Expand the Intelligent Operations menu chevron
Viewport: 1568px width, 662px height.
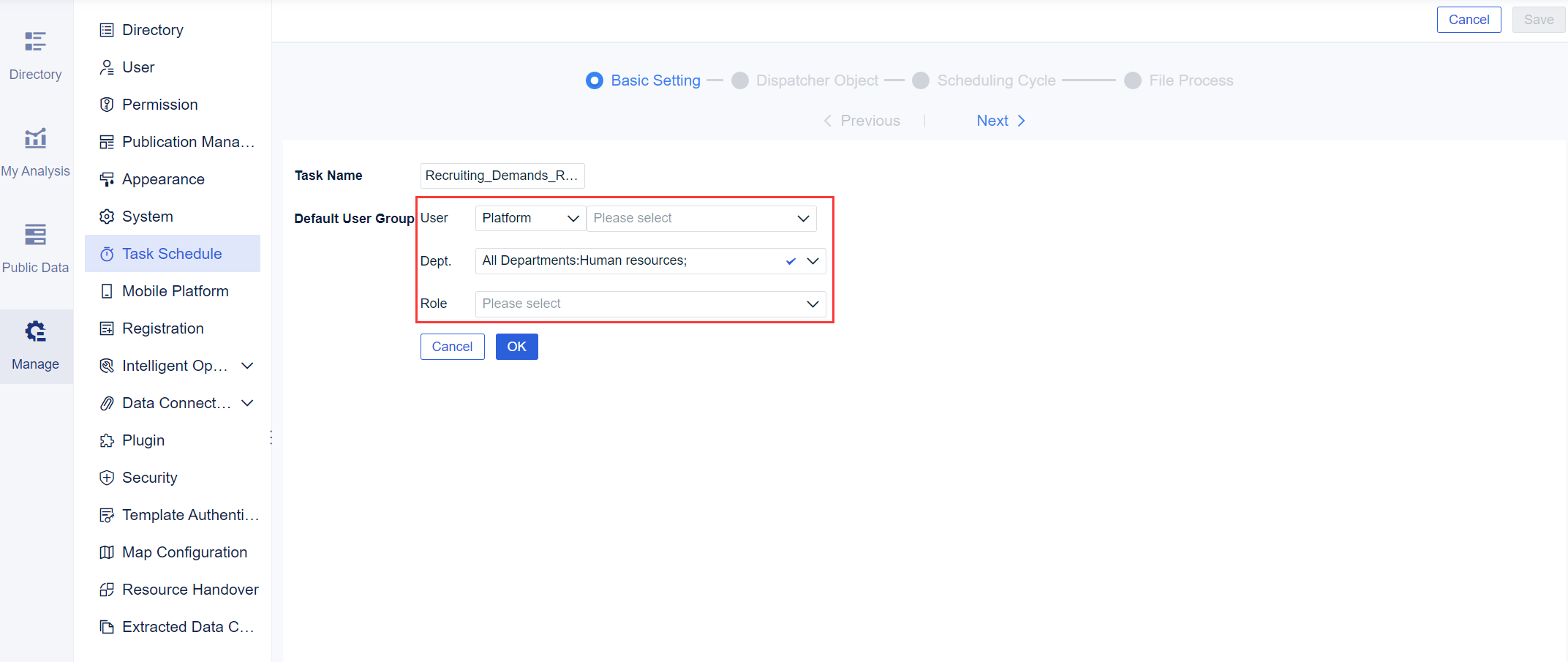point(247,366)
